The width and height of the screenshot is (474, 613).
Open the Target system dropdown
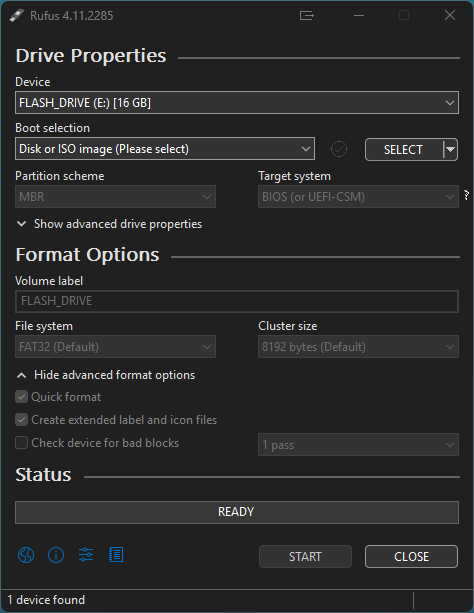click(x=358, y=197)
